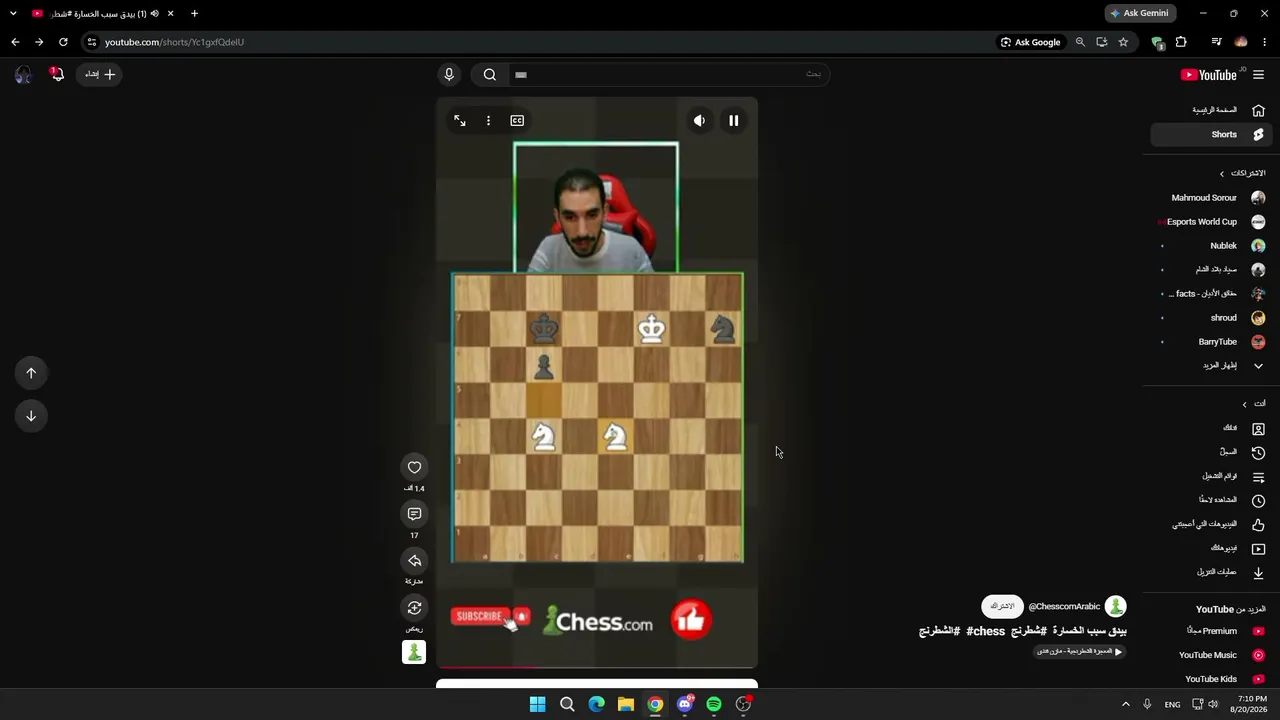Open BarryTube channel in subscriptions

[x=1209, y=342]
